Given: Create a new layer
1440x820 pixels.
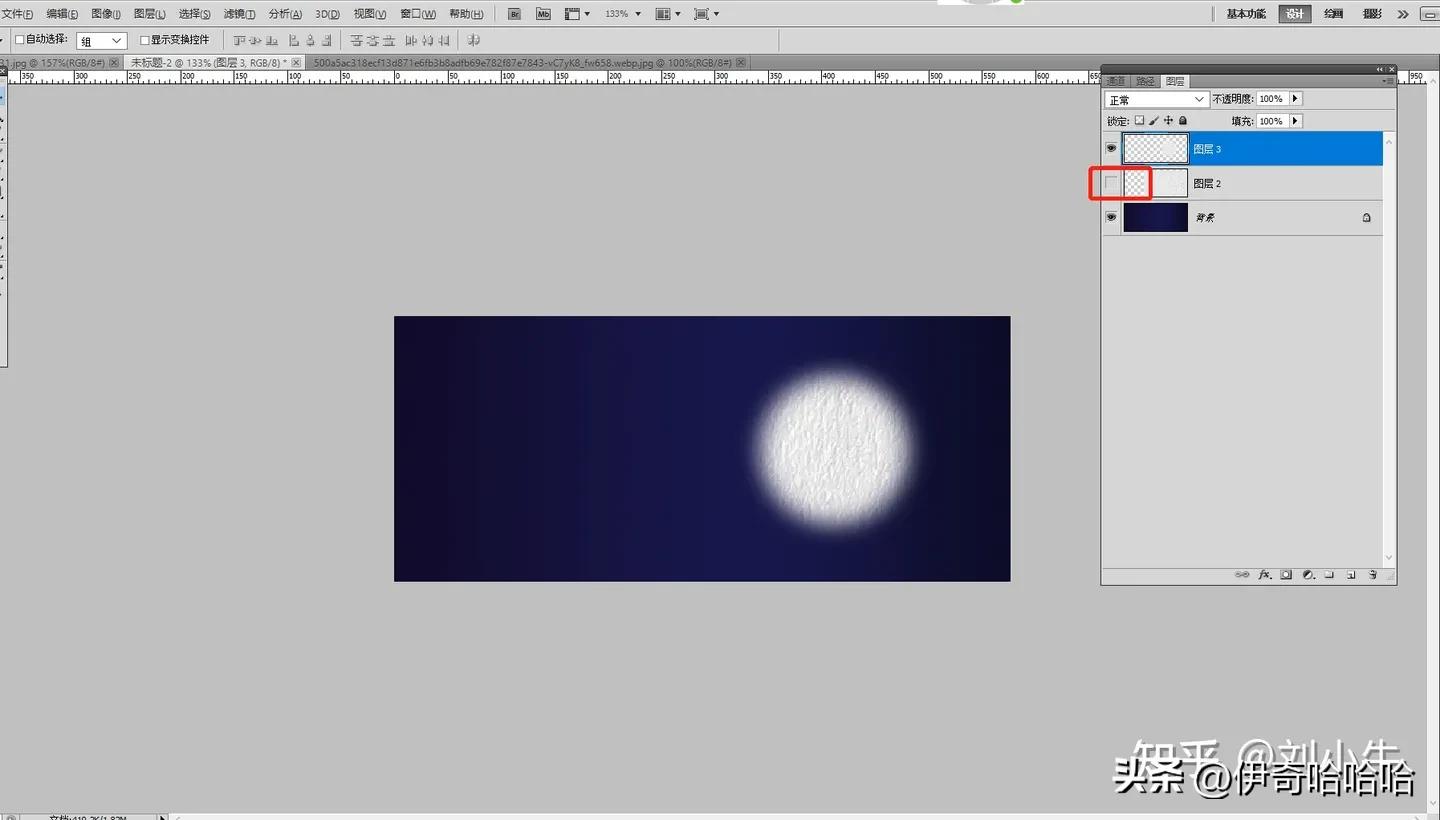Looking at the screenshot, I should tap(1351, 575).
